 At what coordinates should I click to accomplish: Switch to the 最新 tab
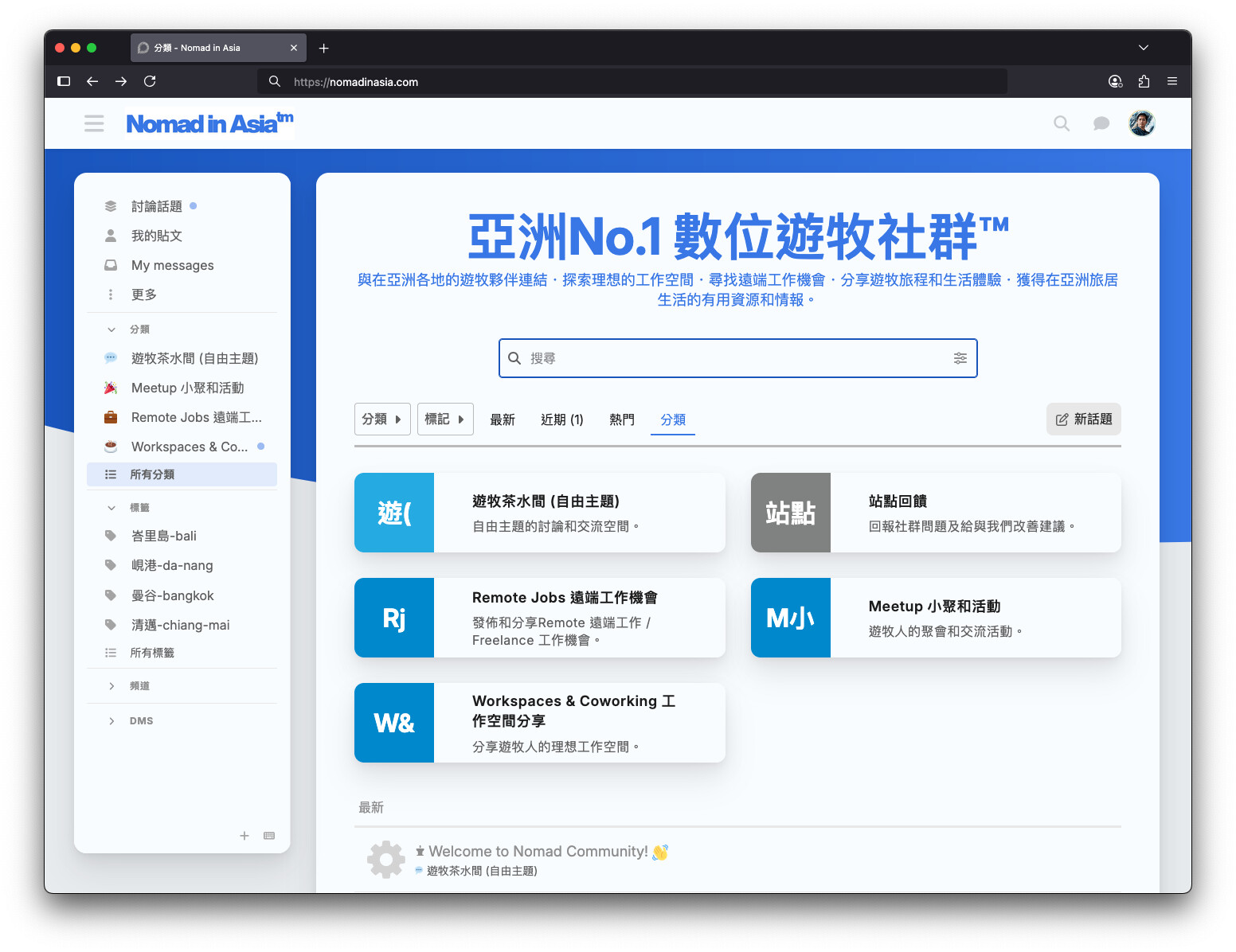502,420
